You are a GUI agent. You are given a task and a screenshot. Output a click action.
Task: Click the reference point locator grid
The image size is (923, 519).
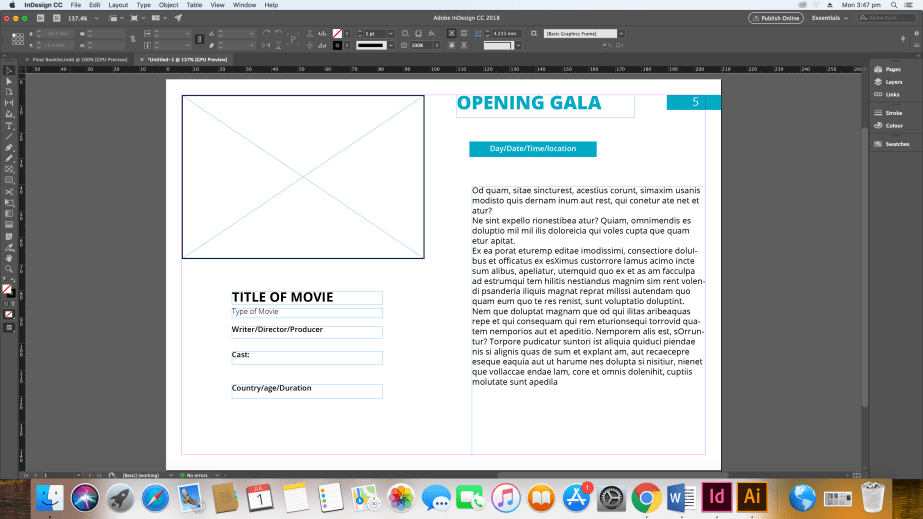(18, 39)
